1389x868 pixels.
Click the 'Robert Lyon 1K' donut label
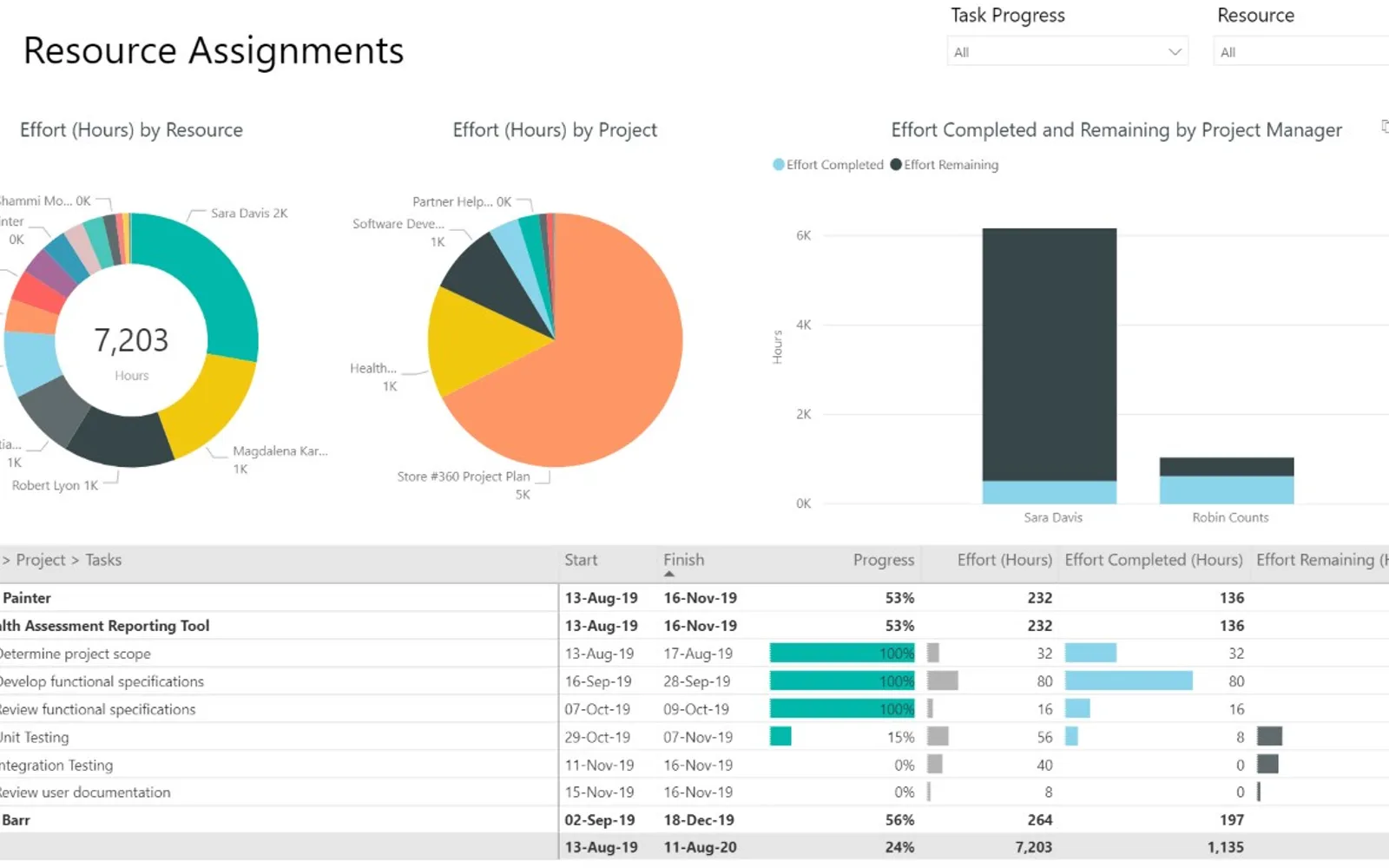(x=55, y=485)
